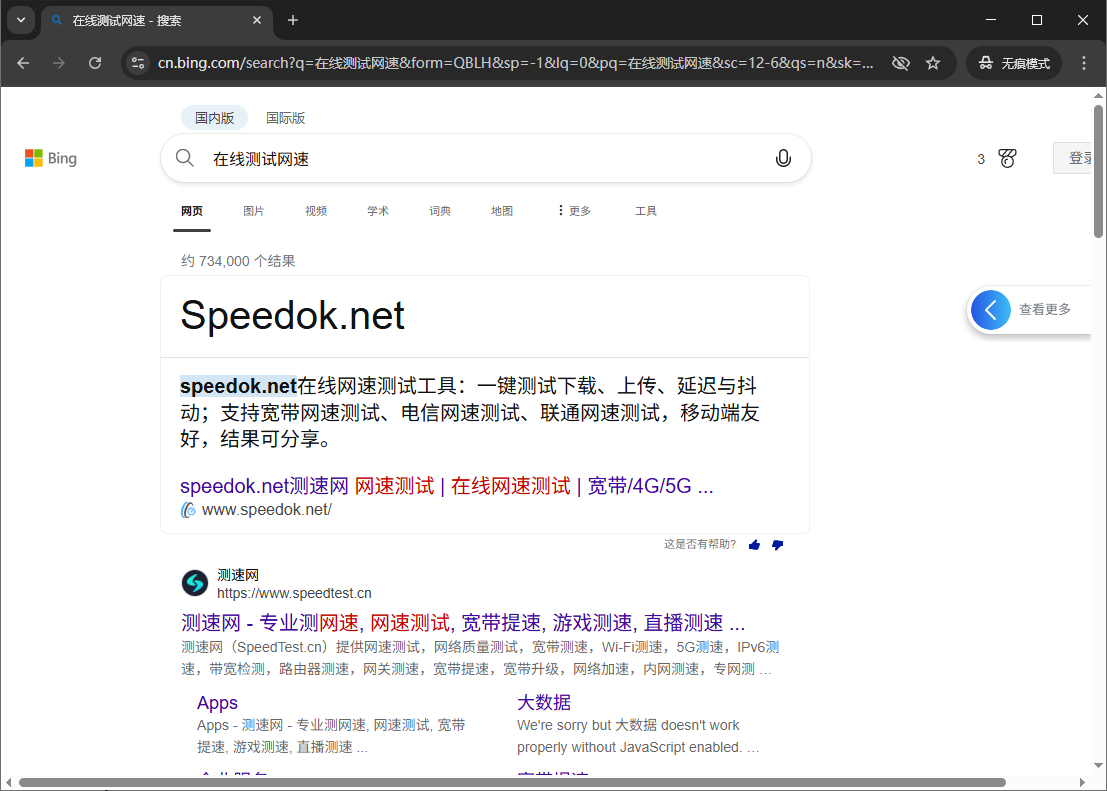Start voice search with the microphone icon
The image size is (1107, 791).
[783, 157]
